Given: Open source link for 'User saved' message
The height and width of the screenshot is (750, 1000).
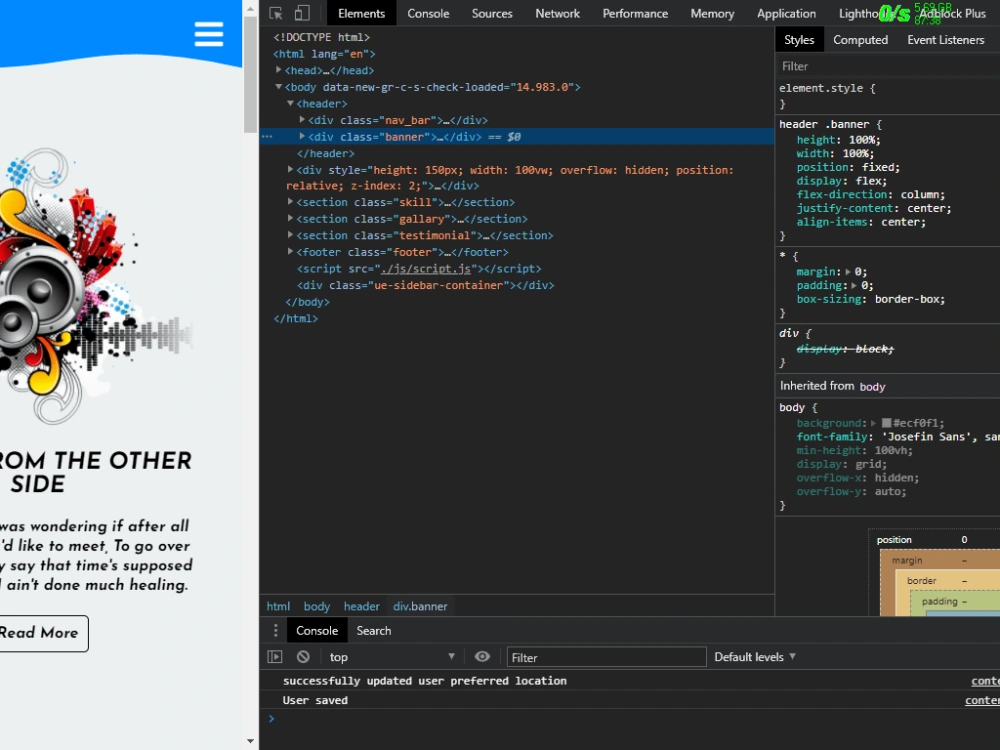Looking at the screenshot, I should 982,700.
